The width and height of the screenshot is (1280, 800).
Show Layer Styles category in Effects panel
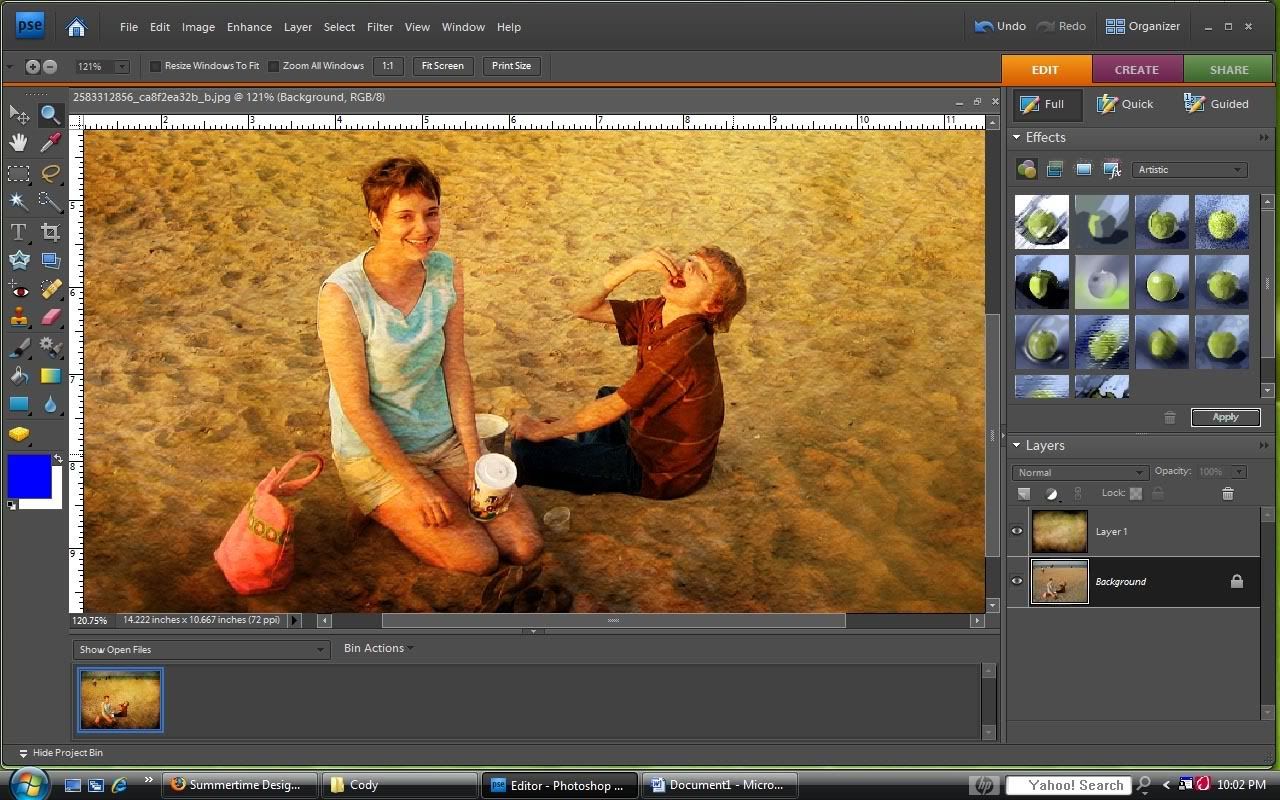[x=1054, y=169]
